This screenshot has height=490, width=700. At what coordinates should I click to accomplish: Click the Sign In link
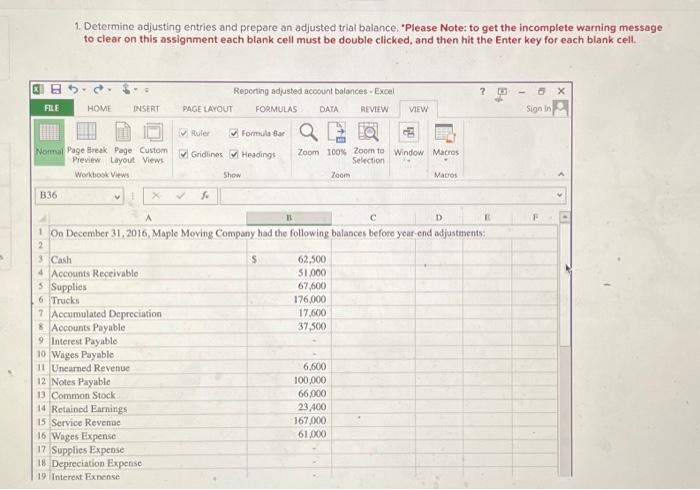538,108
